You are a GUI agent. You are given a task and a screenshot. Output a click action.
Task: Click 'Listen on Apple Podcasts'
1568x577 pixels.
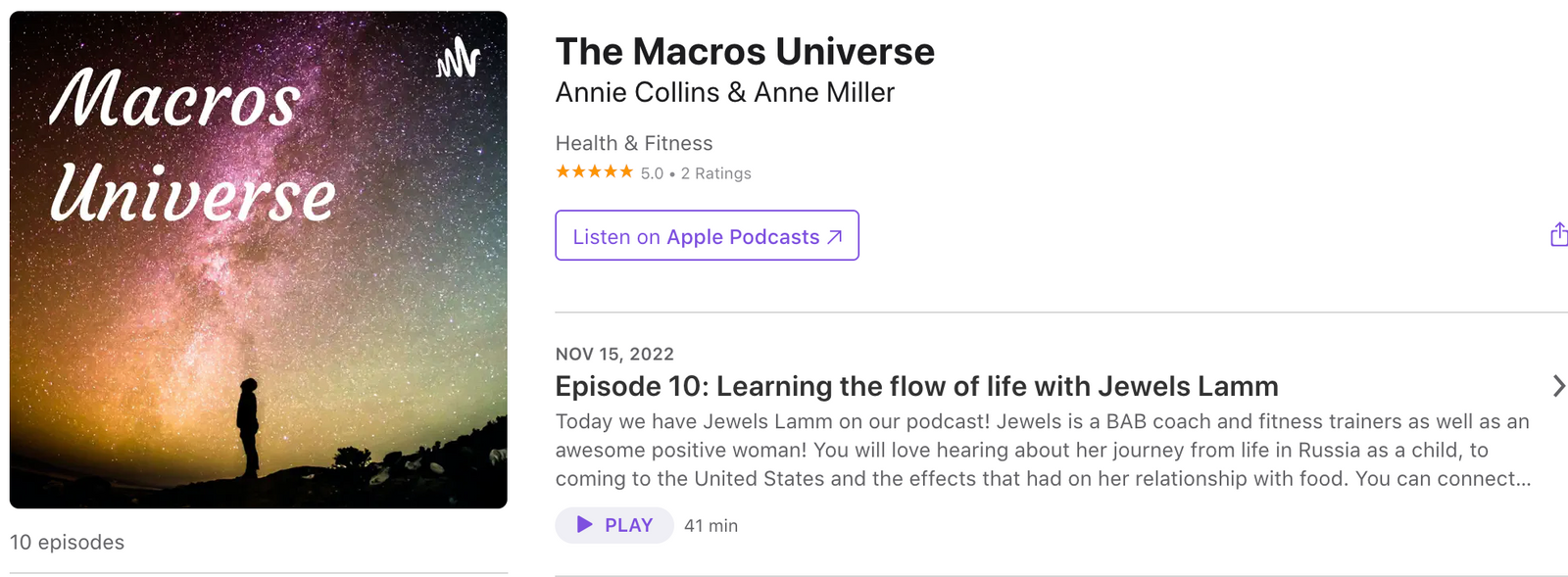707,236
